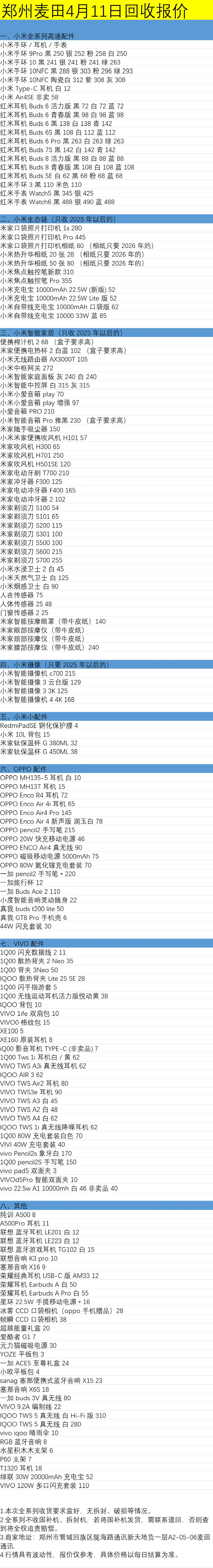Select row 'VIVOd5Pro 智能双面夹 10'
Image resolution: width=213 pixels, height=1568 pixels.
(39, 1180)
